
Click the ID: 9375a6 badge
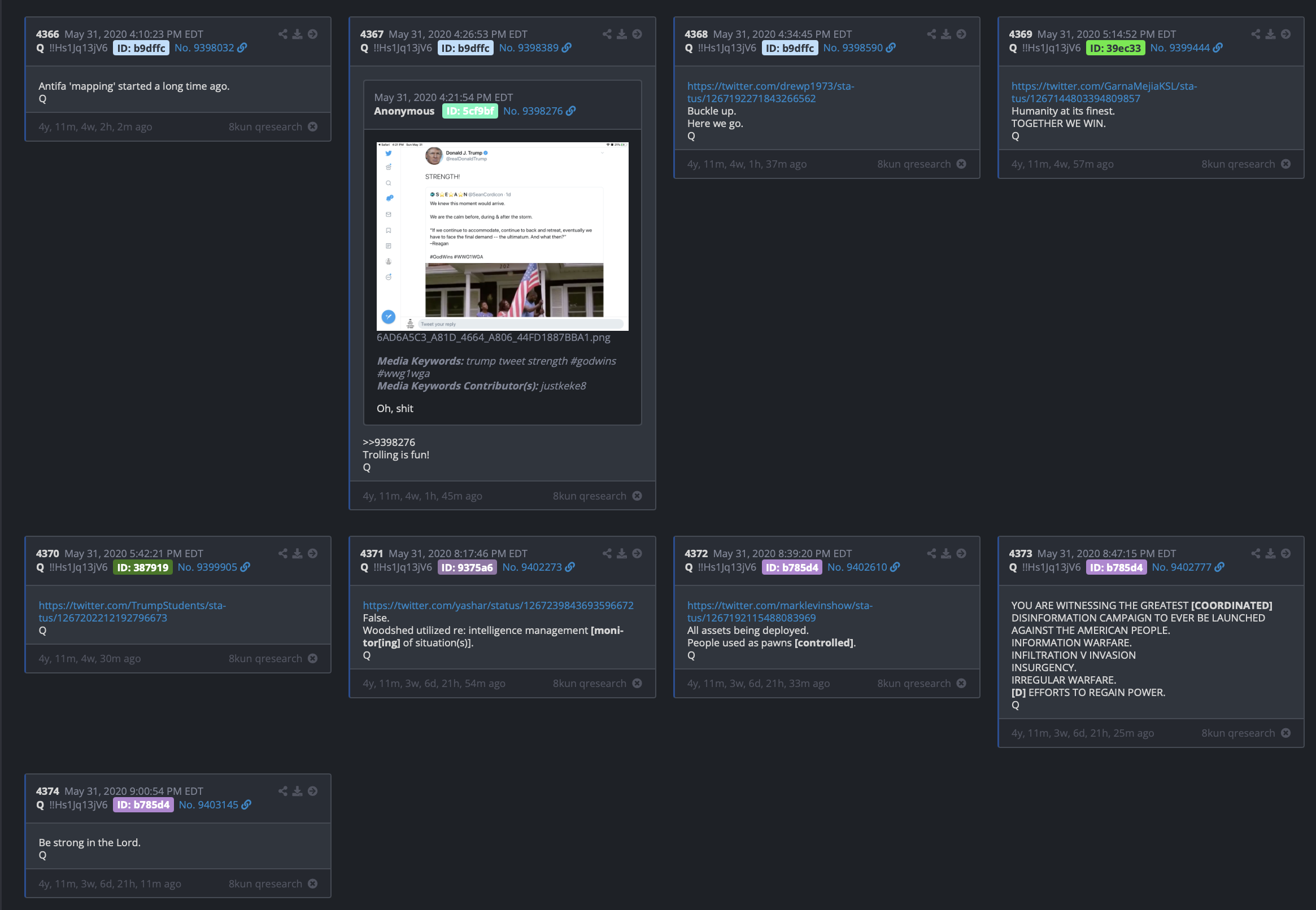point(467,567)
